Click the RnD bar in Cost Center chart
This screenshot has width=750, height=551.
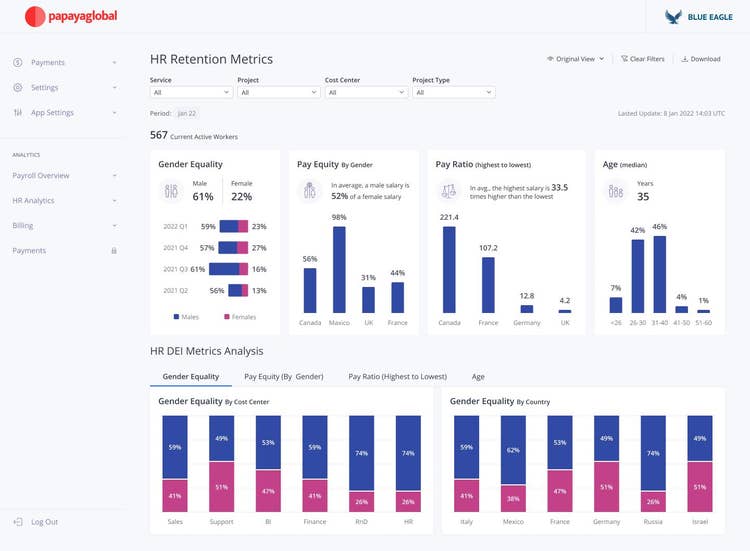pyautogui.click(x=362, y=463)
